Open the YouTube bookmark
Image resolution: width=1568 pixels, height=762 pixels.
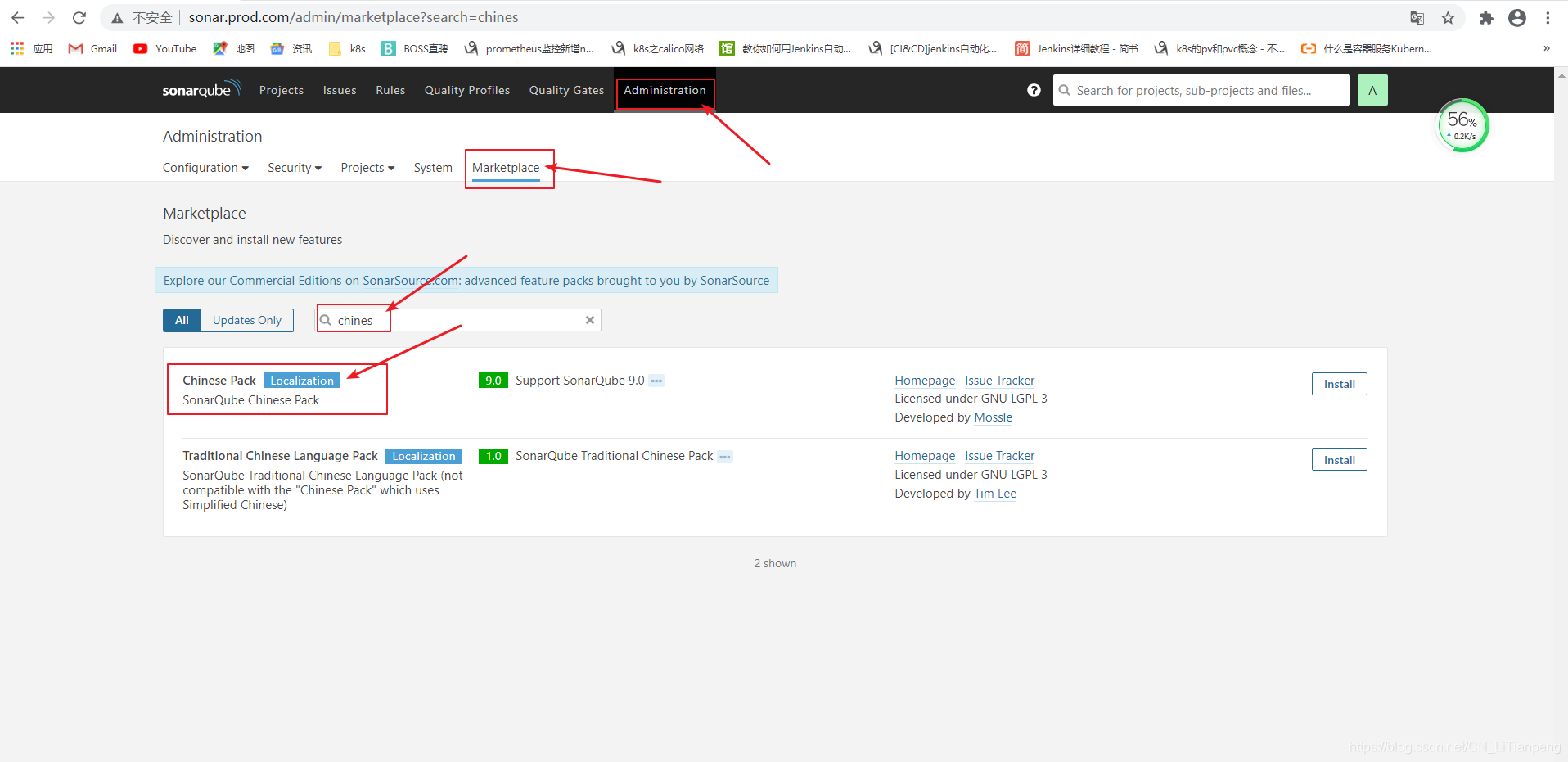coord(164,48)
